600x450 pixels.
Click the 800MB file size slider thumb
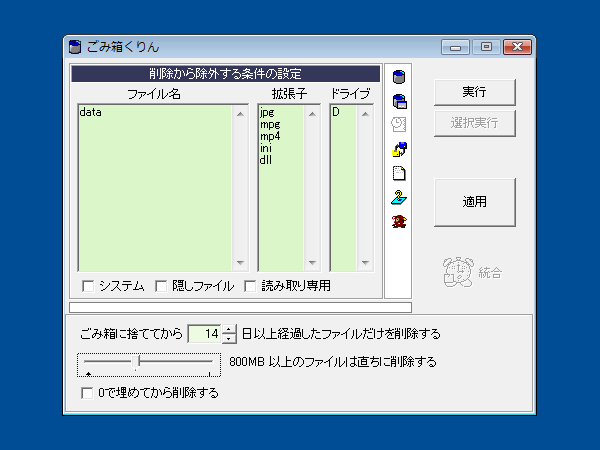135,362
